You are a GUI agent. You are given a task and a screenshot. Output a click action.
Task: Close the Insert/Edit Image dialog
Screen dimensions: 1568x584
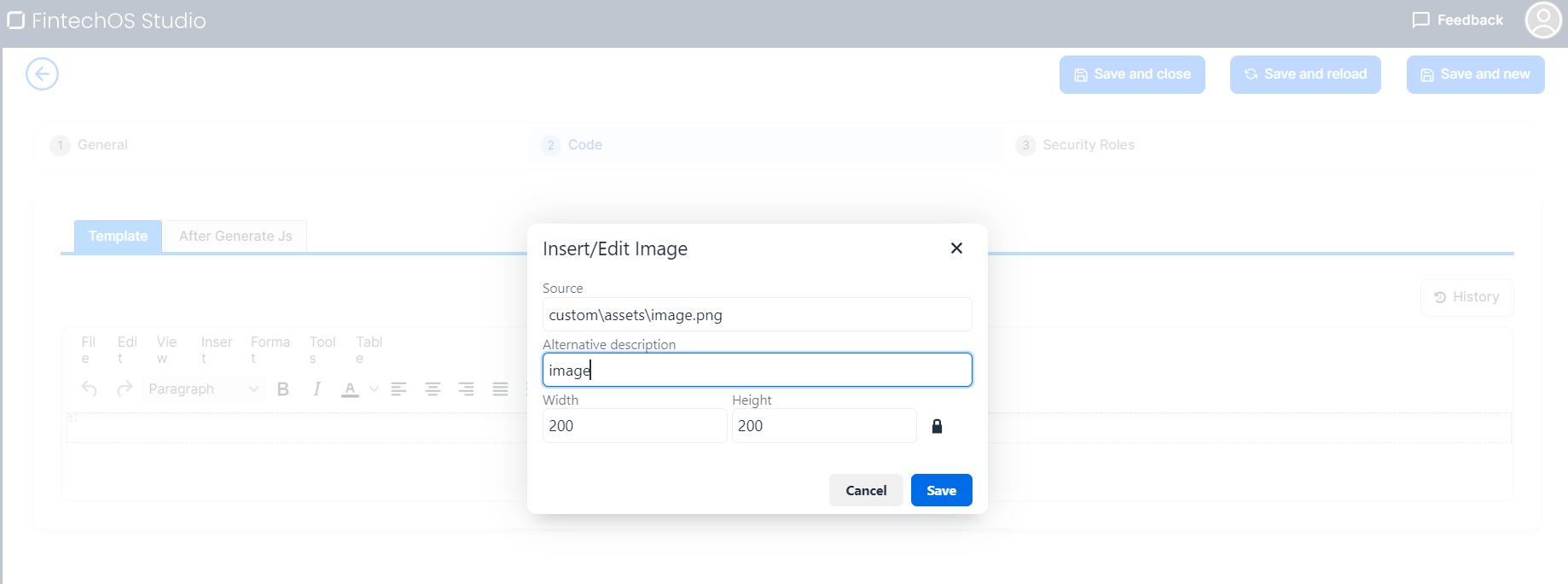[x=956, y=248]
